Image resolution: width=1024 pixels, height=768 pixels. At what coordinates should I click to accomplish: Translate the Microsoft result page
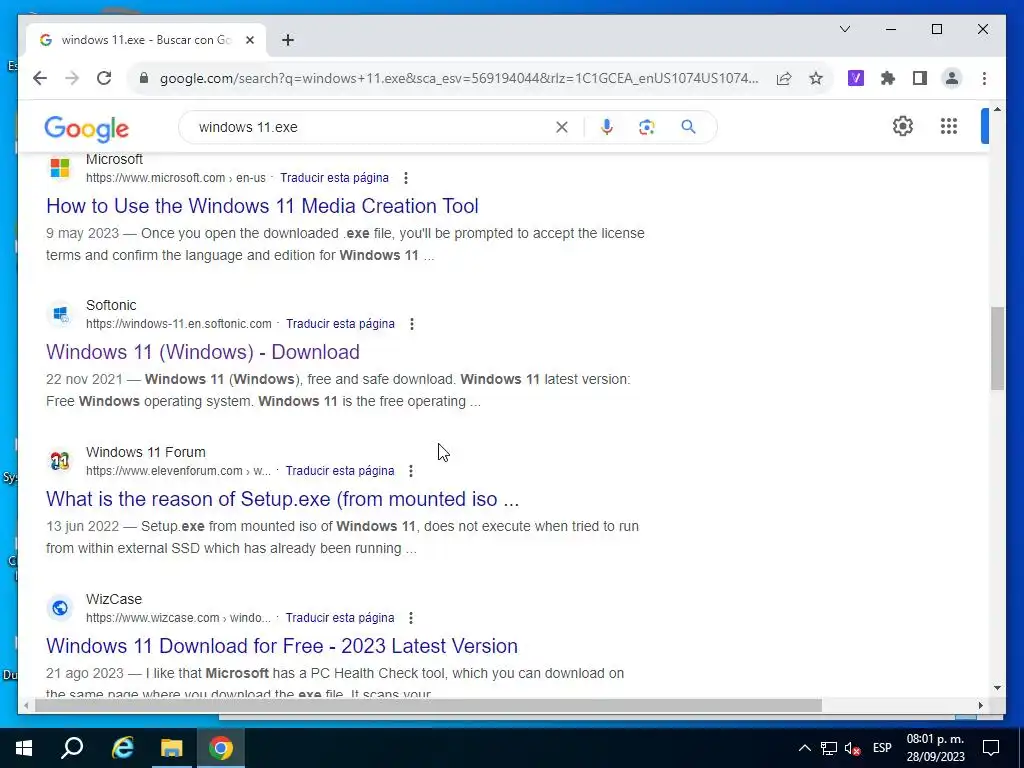(334, 178)
